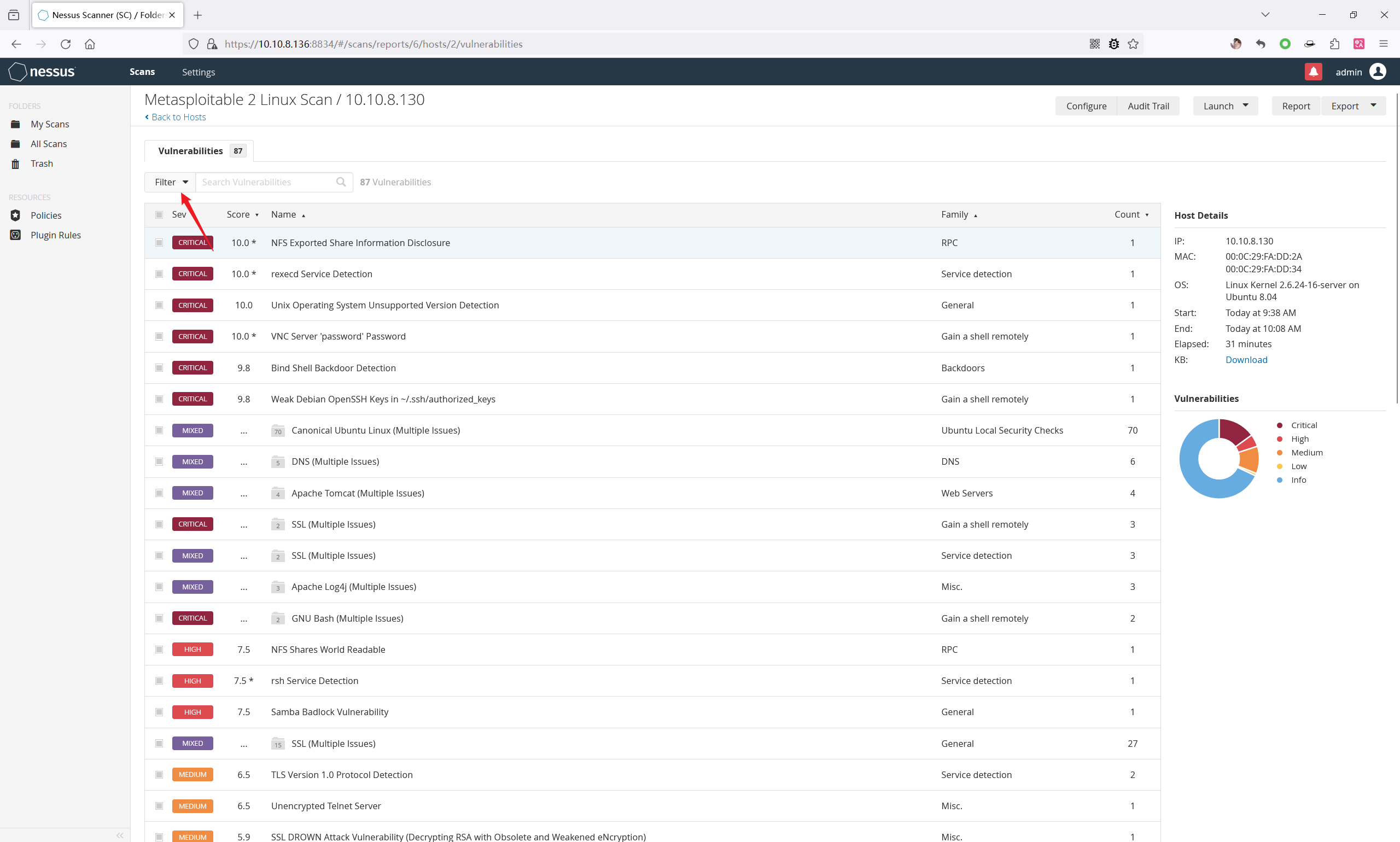Sort by Family column
The width and height of the screenshot is (1400, 842).
click(959, 214)
